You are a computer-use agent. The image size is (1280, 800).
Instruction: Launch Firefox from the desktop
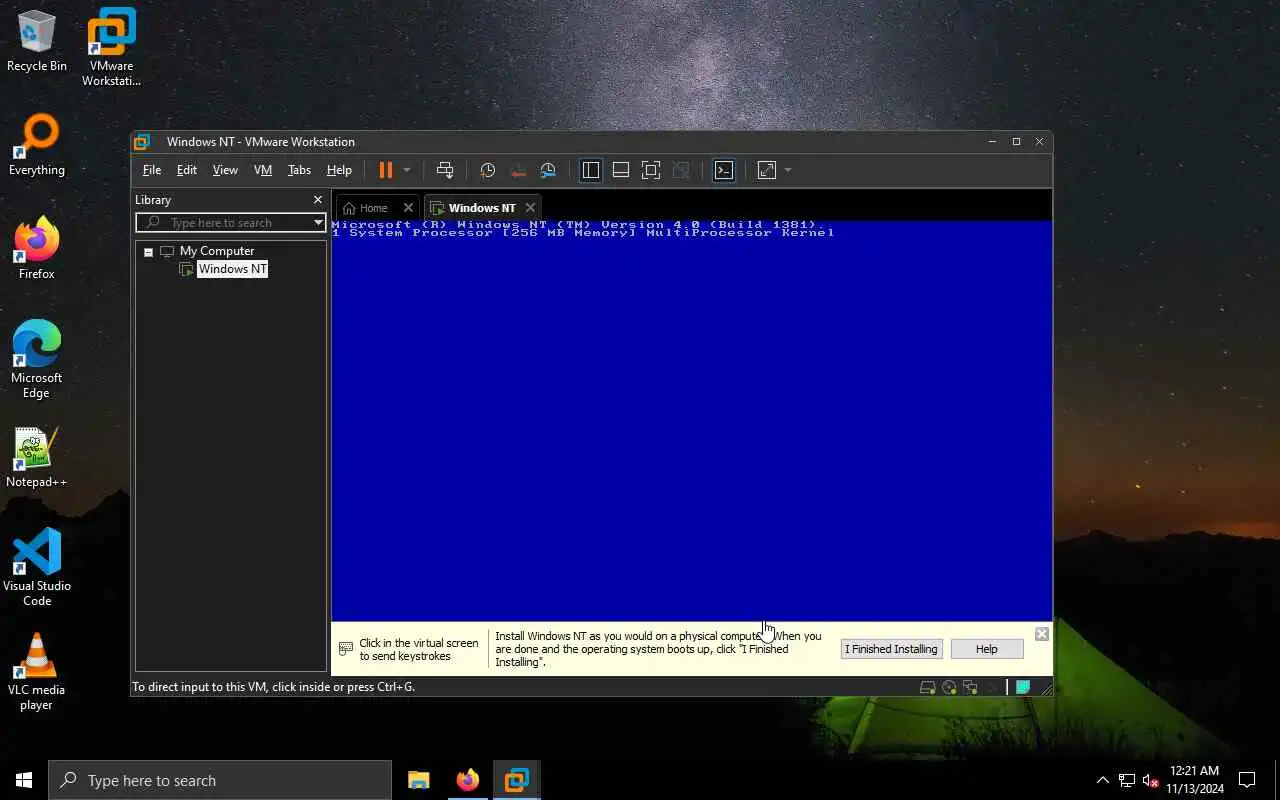coord(37,248)
